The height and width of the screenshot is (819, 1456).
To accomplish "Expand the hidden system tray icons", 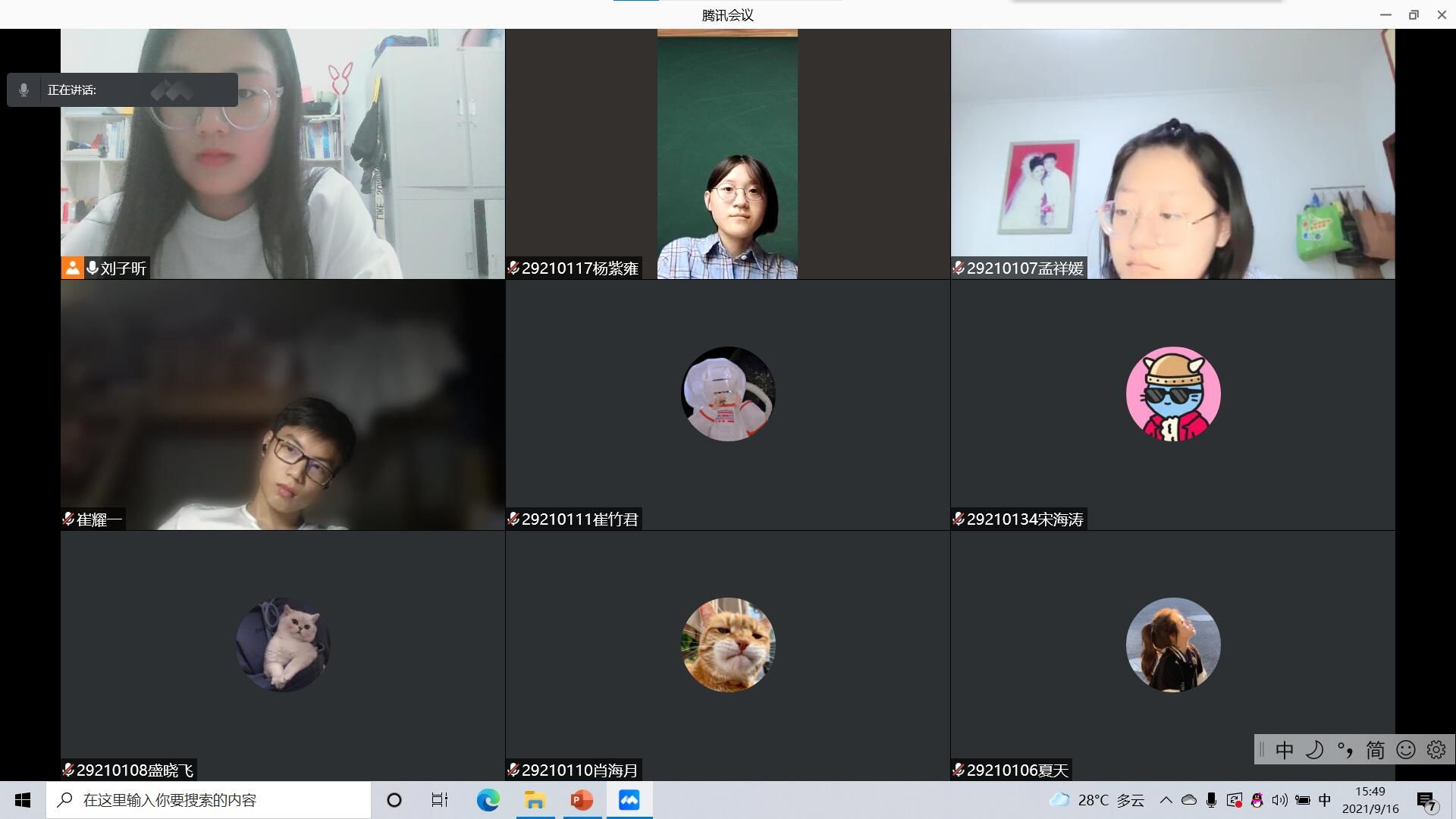I will pyautogui.click(x=1166, y=800).
